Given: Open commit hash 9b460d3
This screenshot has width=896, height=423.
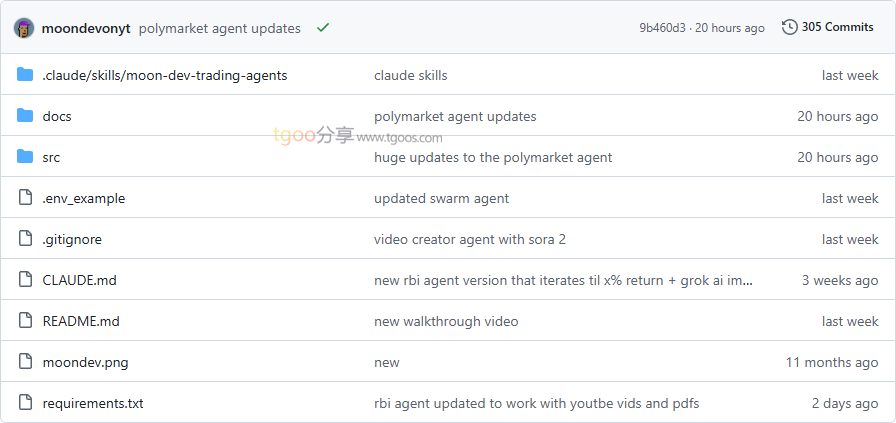Looking at the screenshot, I should coord(662,28).
